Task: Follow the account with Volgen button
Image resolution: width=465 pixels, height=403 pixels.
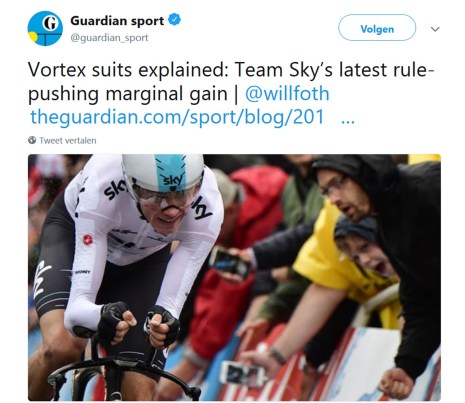Action: (377, 28)
